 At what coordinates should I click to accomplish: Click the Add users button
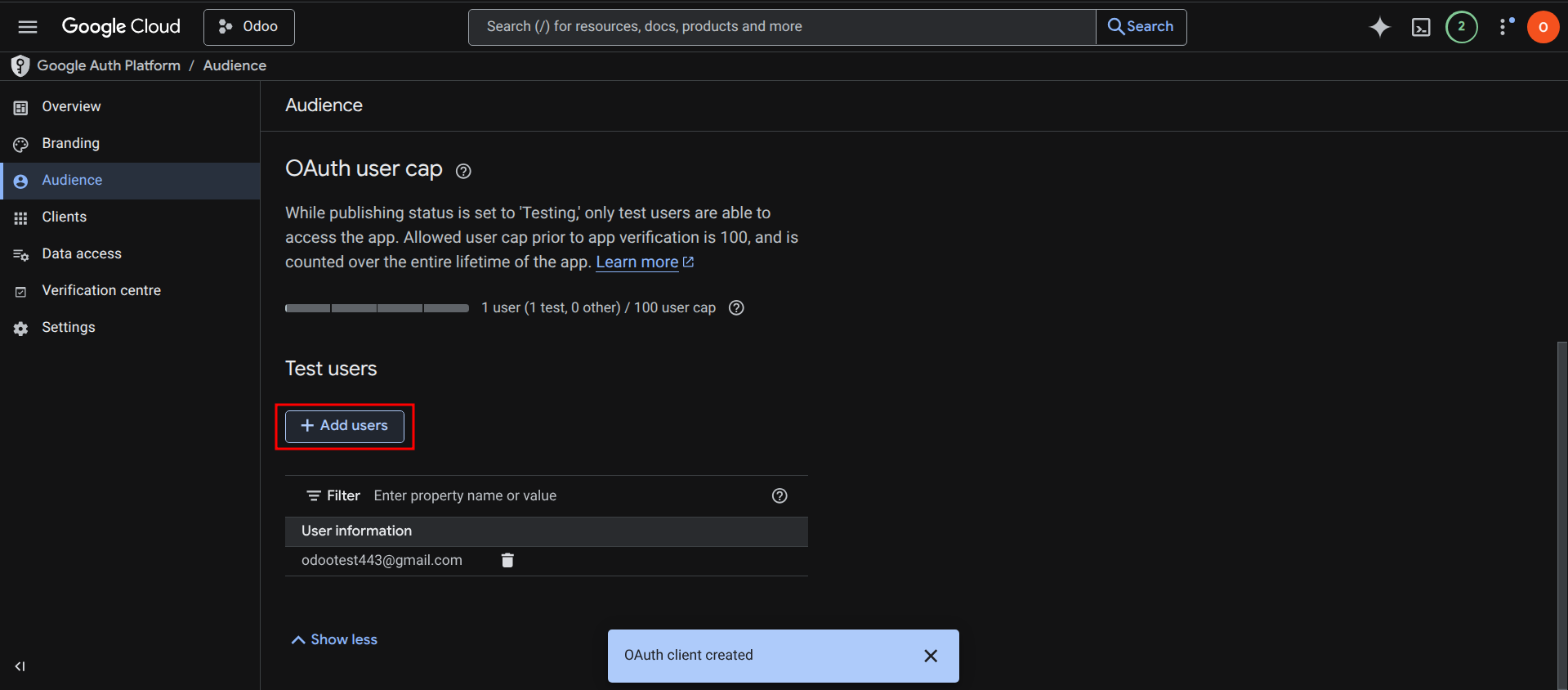[x=345, y=426]
